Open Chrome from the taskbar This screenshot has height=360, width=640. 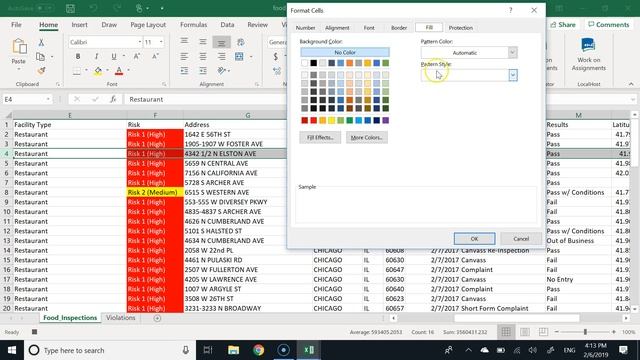[258, 350]
